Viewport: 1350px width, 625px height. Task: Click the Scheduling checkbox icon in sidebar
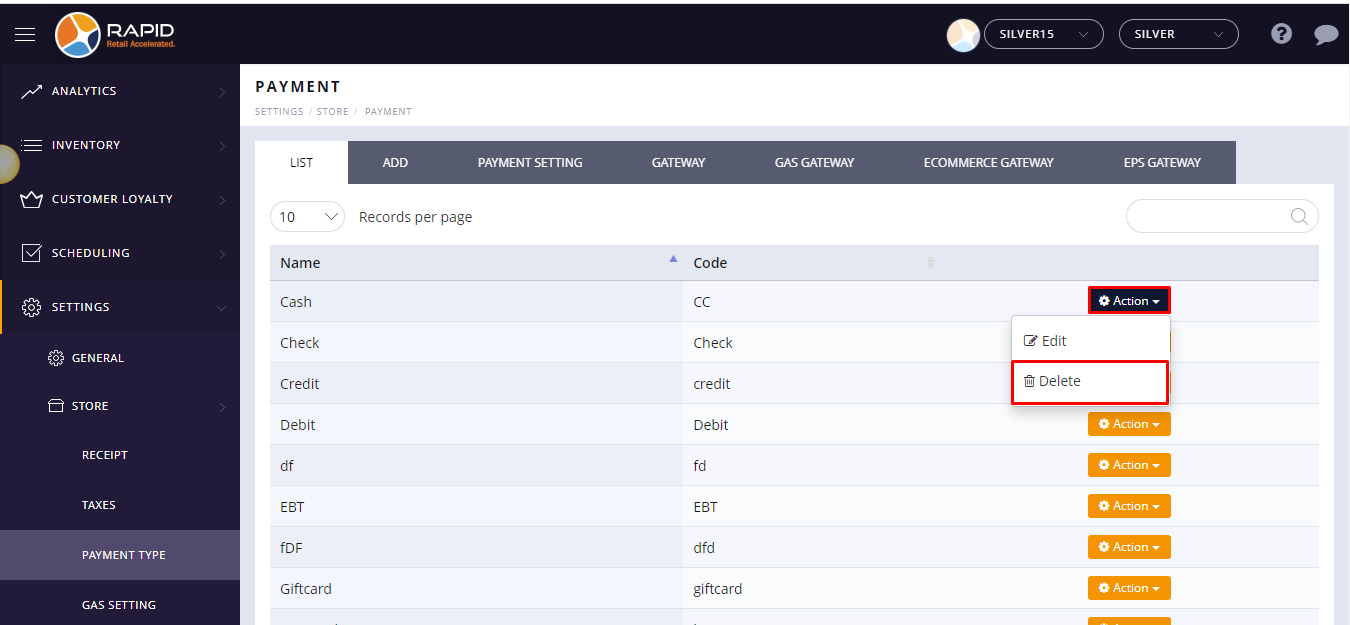32,253
